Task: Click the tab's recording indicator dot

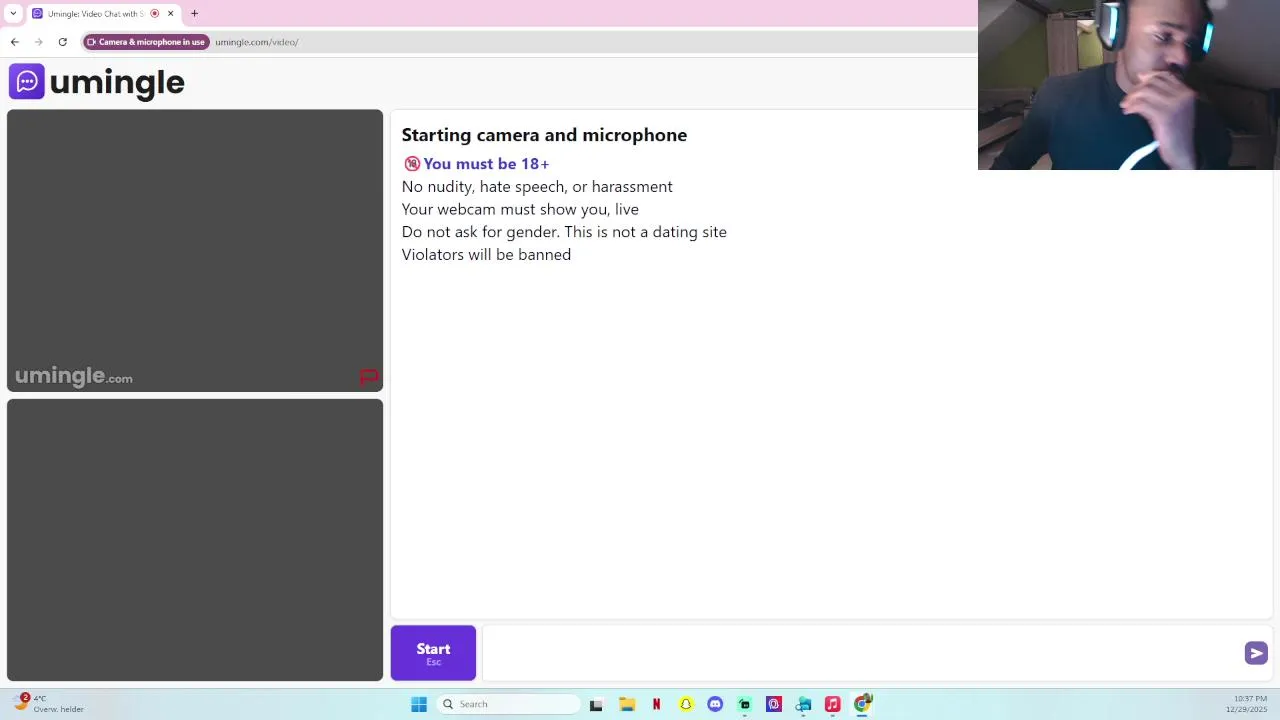Action: (x=154, y=14)
